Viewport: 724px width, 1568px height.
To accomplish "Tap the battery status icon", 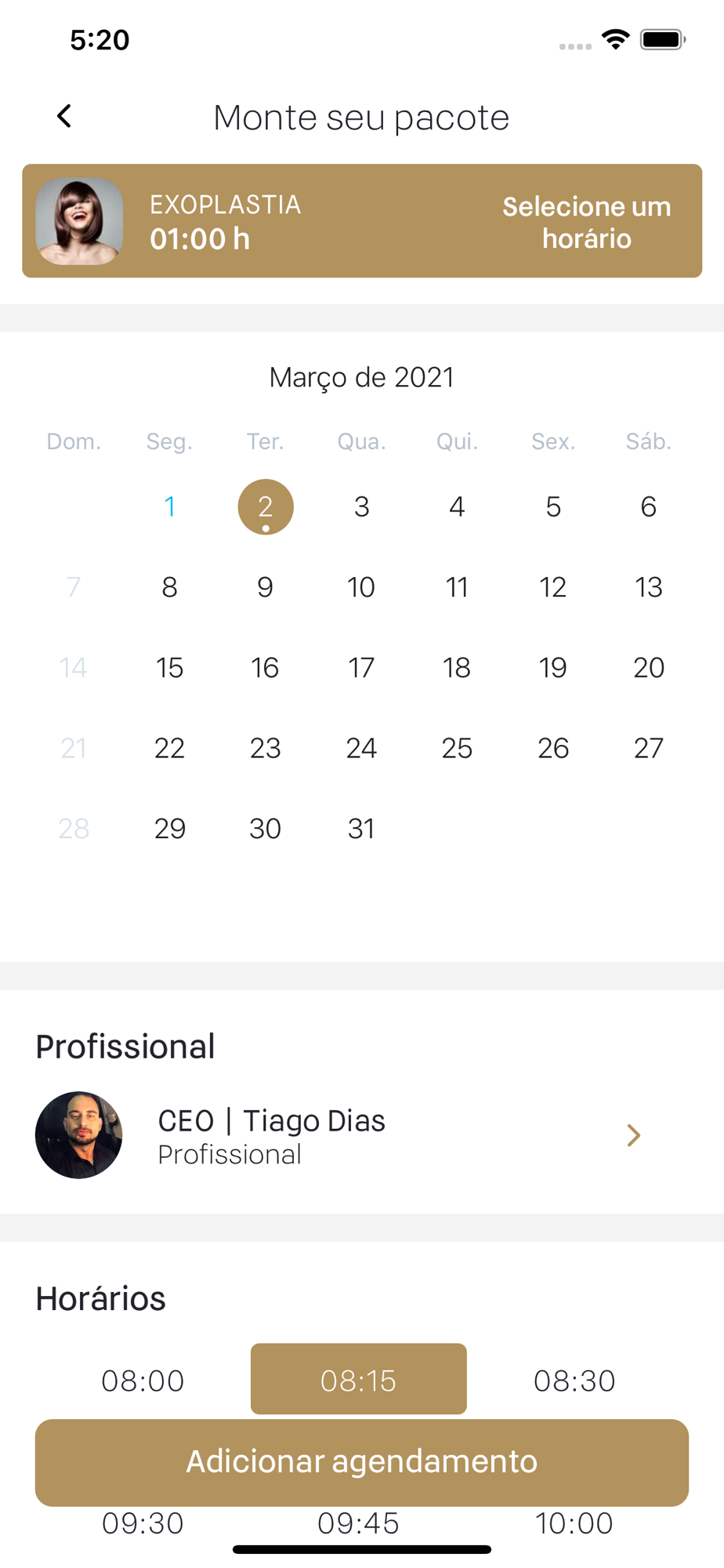I will pos(663,39).
